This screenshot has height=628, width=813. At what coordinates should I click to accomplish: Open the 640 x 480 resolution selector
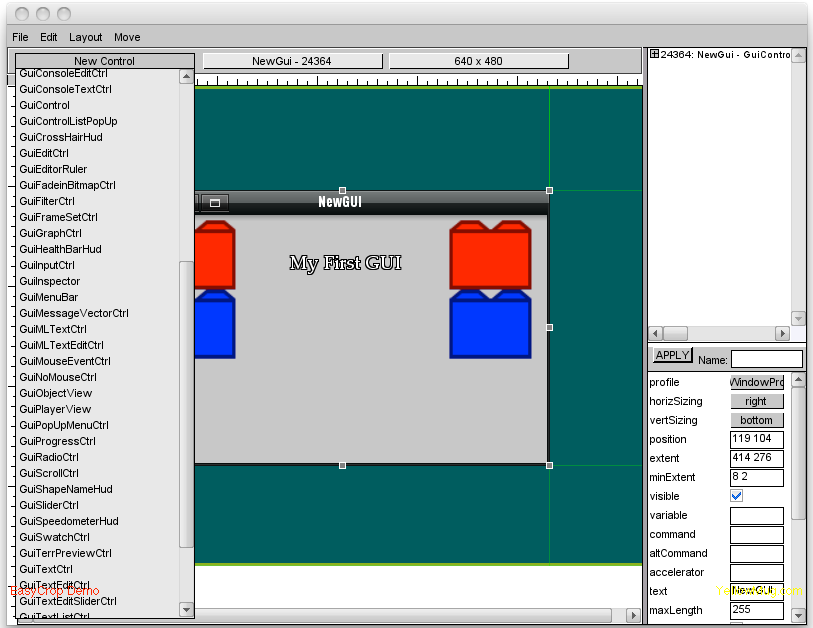tap(478, 61)
